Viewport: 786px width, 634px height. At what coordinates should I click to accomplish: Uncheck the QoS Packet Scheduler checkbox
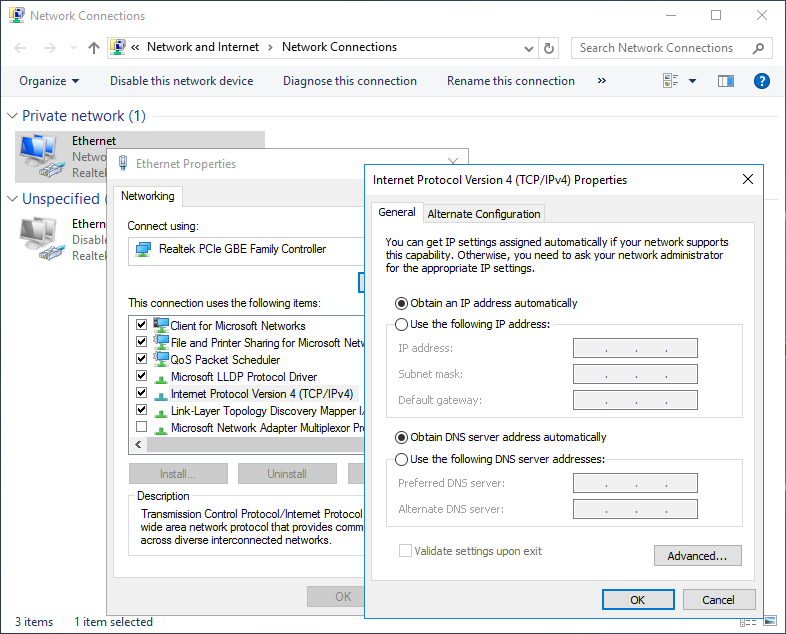click(x=141, y=359)
